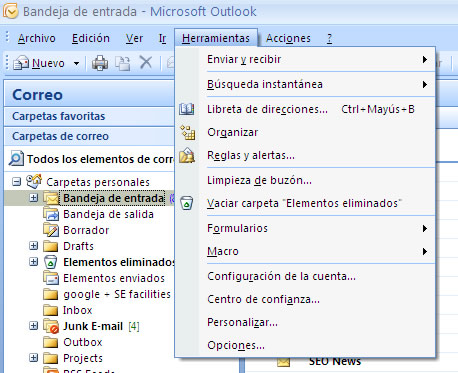Click the Reglas y alertas icon

(187, 155)
